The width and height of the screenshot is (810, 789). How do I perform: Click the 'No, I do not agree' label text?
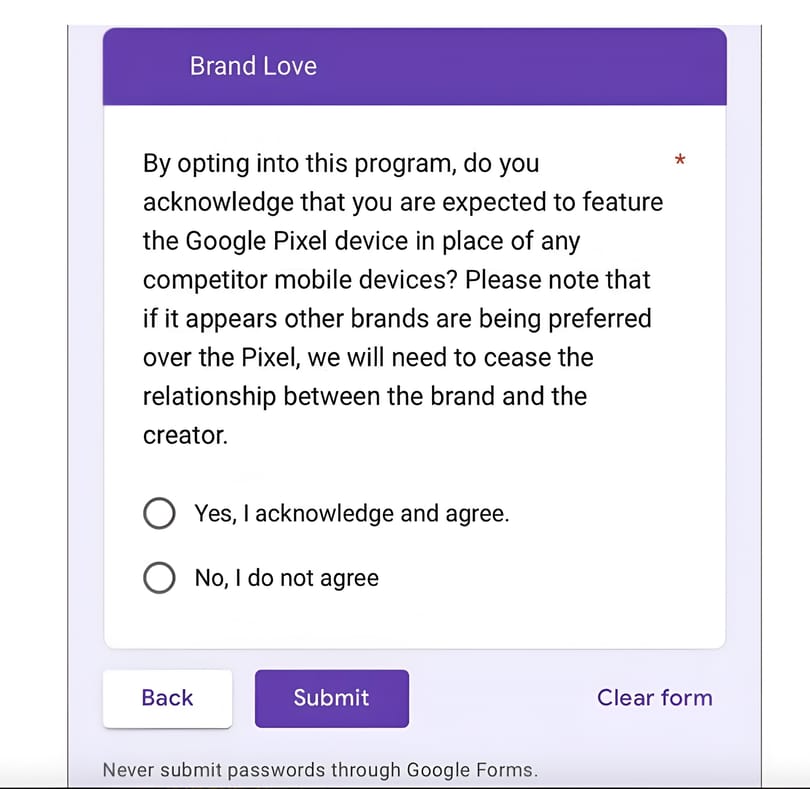click(287, 578)
